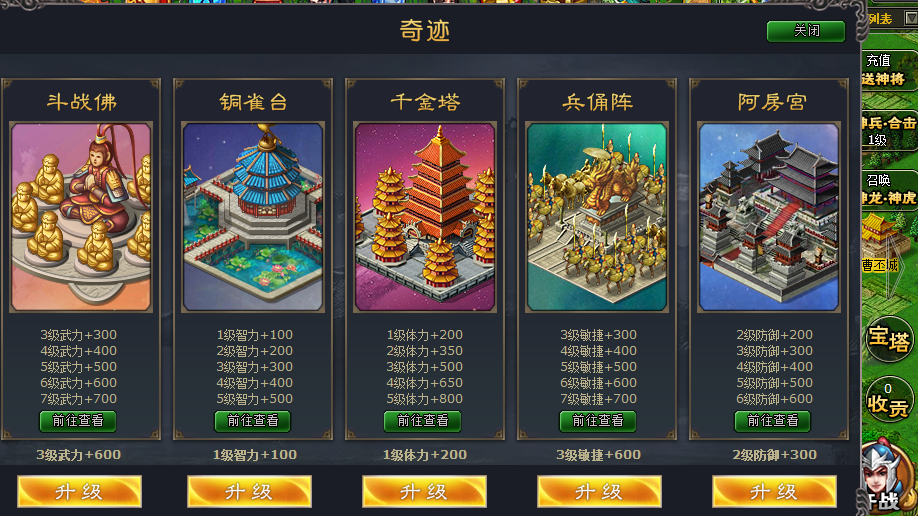
Task: Click the 斗战佛 wonder artwork
Action: 81,217
